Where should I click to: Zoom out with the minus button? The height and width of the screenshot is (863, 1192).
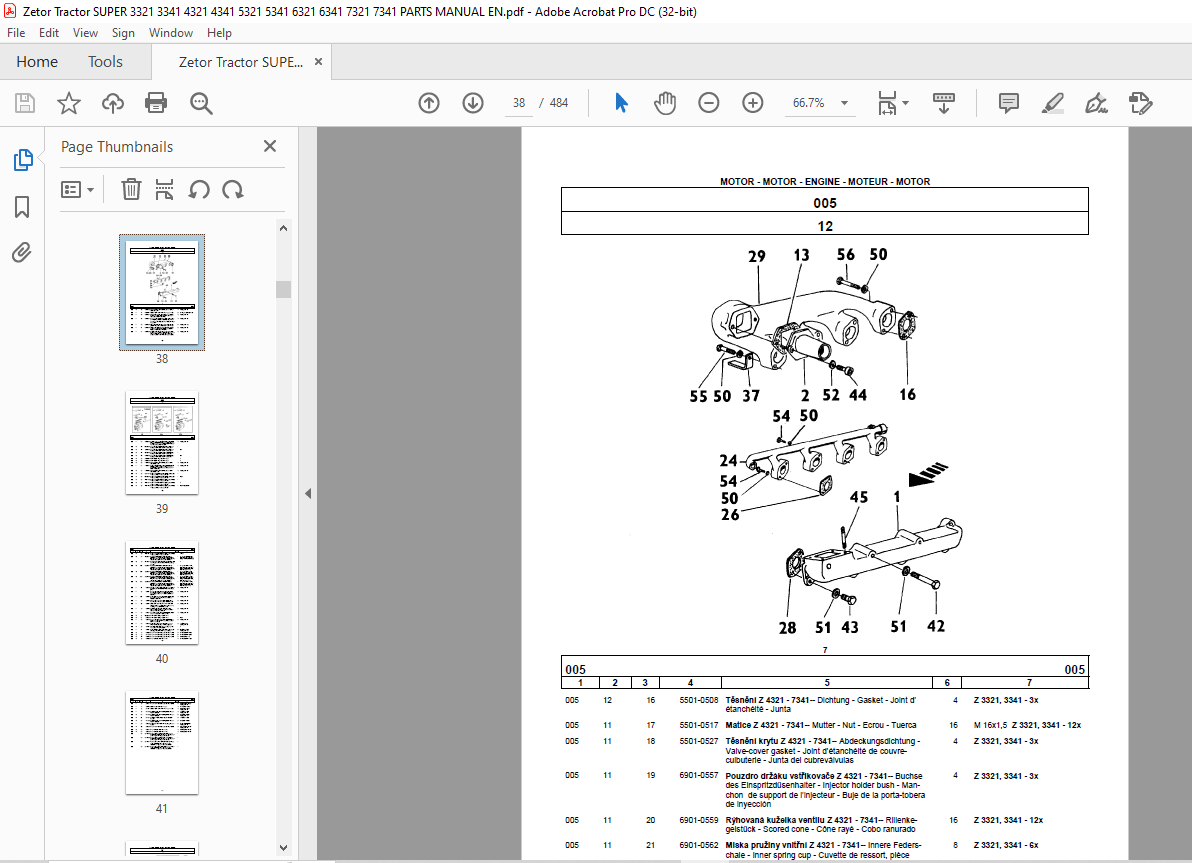709,103
